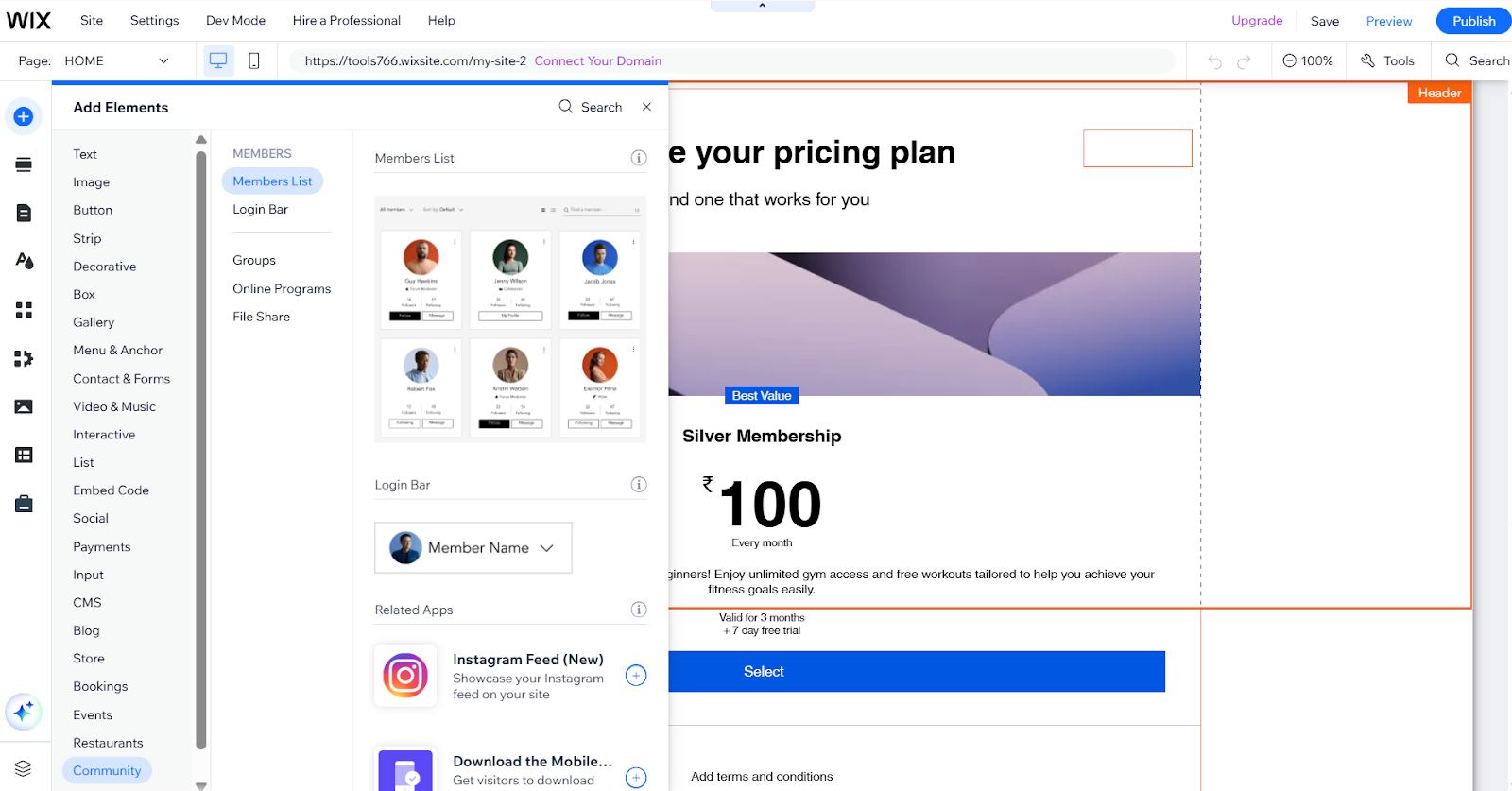
Task: Click the redo arrow icon
Action: point(1244,61)
